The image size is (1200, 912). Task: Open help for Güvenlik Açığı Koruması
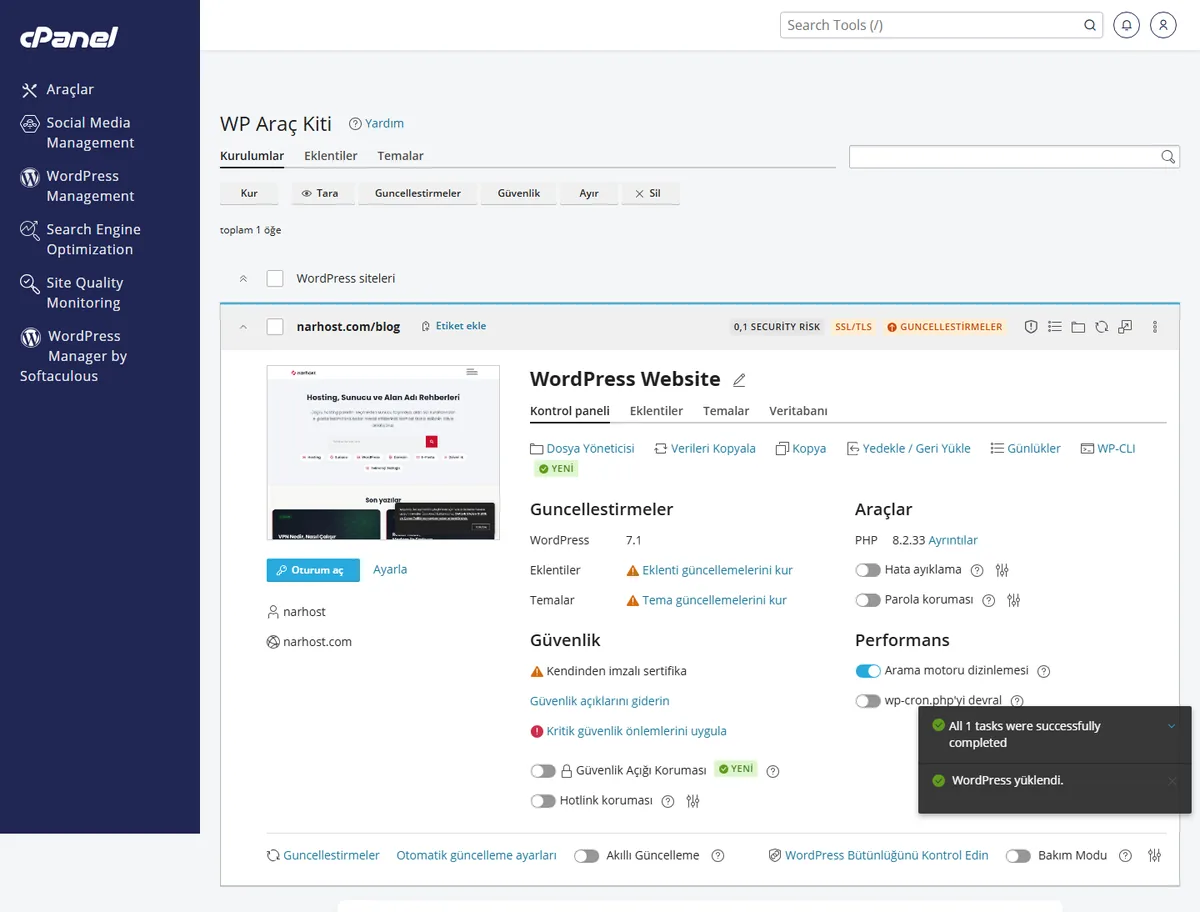[x=772, y=771]
